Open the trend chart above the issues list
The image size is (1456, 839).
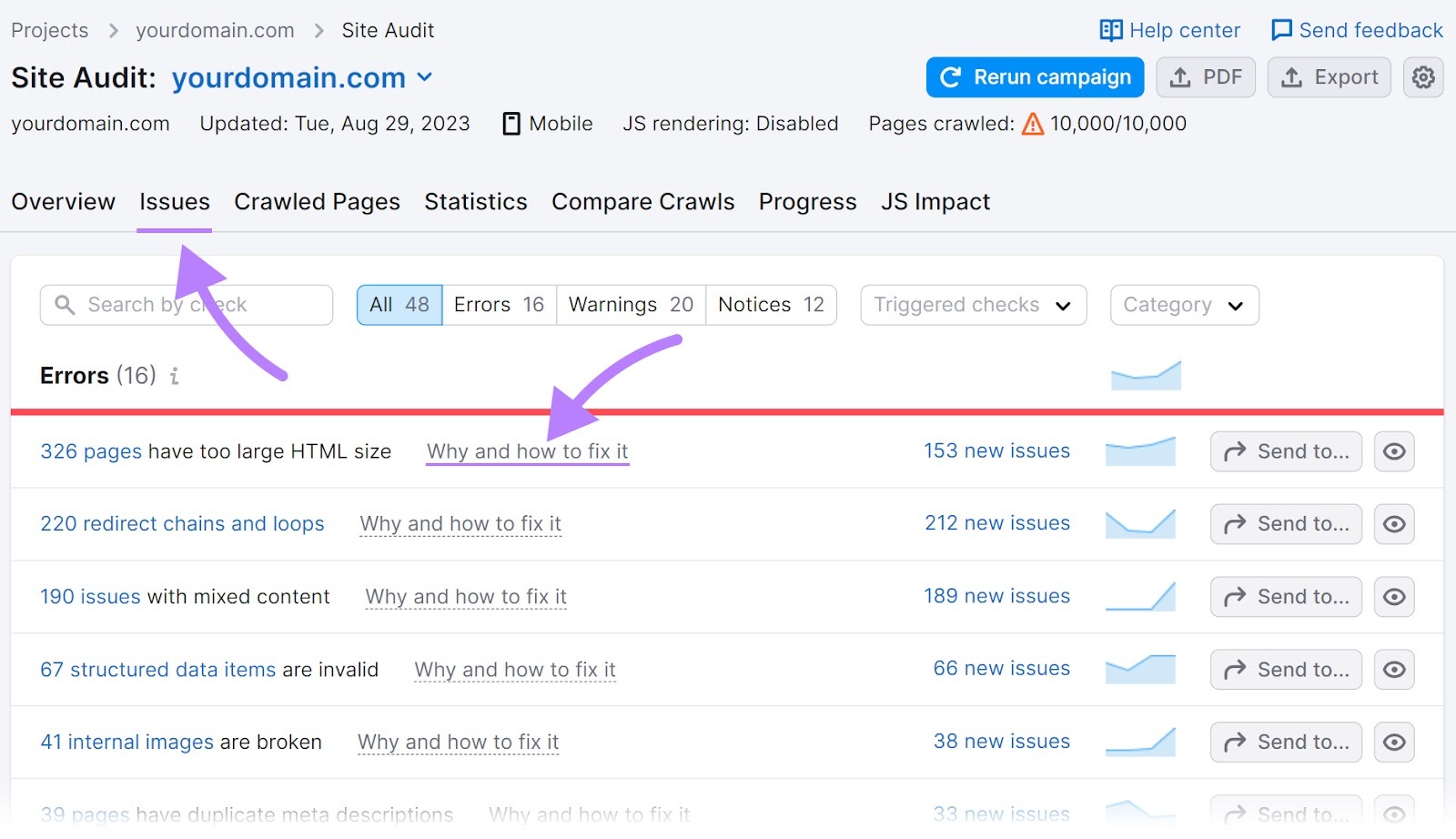1145,374
